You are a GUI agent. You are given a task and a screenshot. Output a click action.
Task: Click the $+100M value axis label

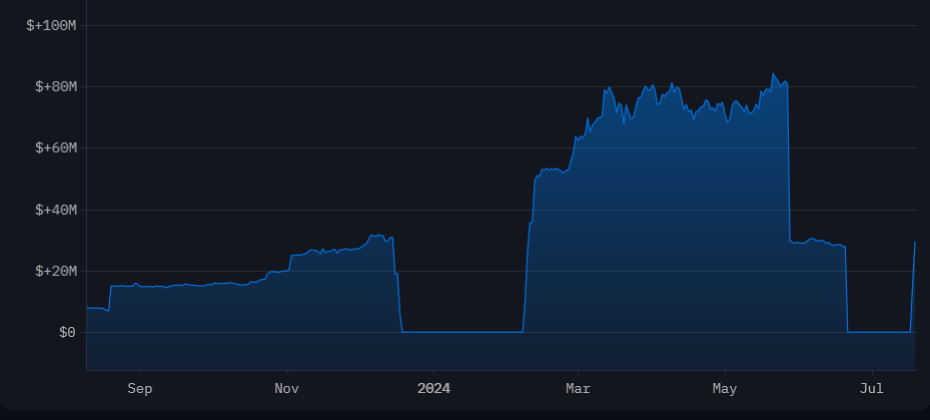coord(51,25)
